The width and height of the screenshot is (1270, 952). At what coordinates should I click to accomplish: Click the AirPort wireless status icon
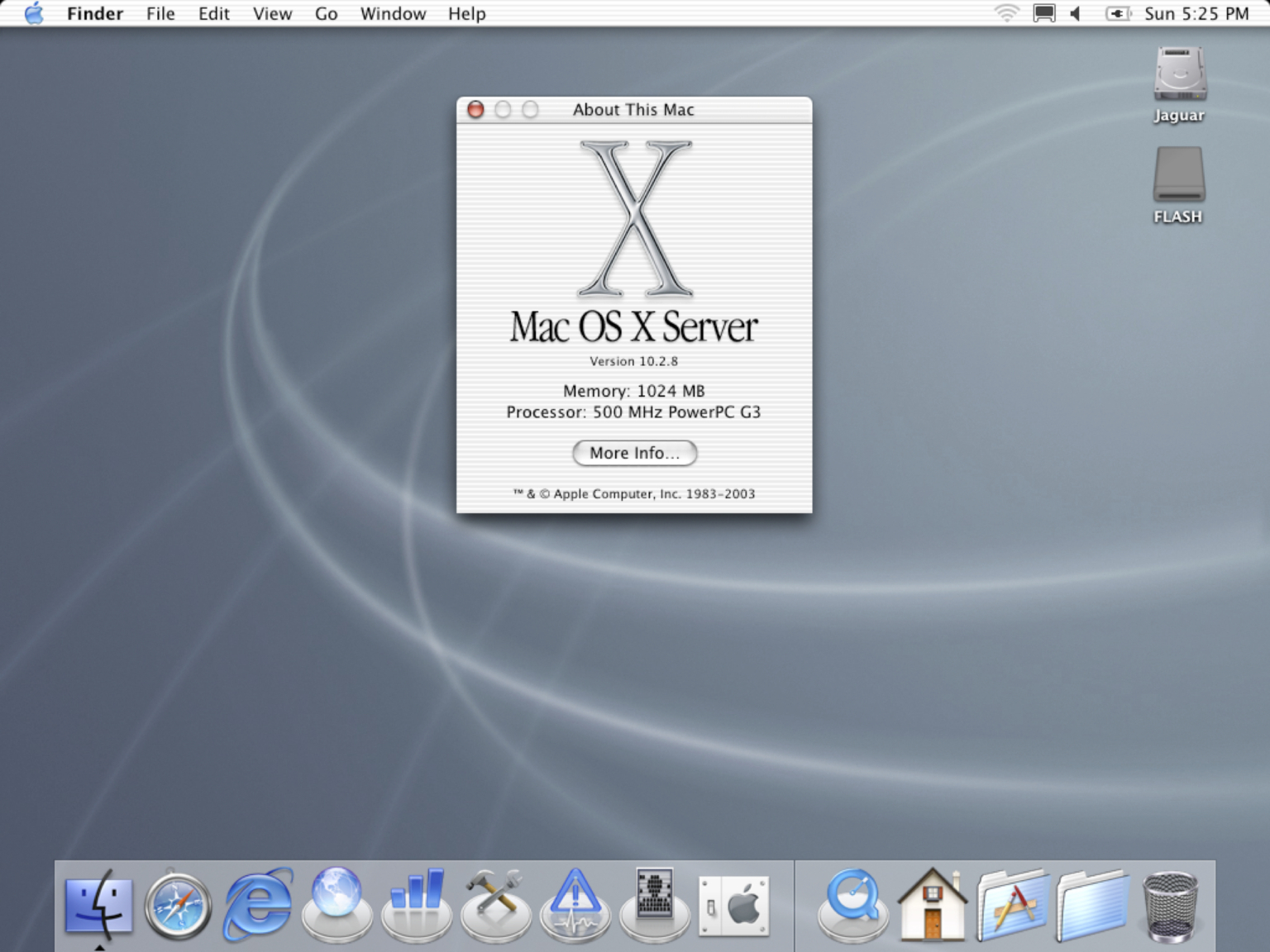1006,13
